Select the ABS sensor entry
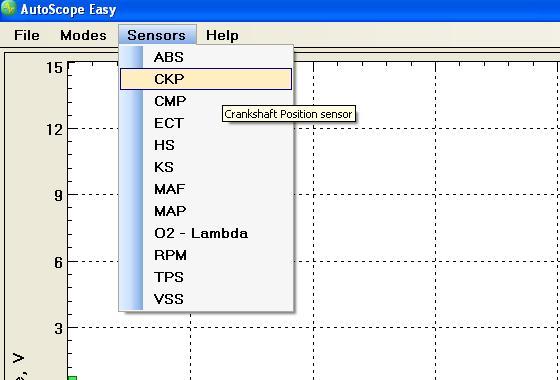The width and height of the screenshot is (560, 380). 206,57
